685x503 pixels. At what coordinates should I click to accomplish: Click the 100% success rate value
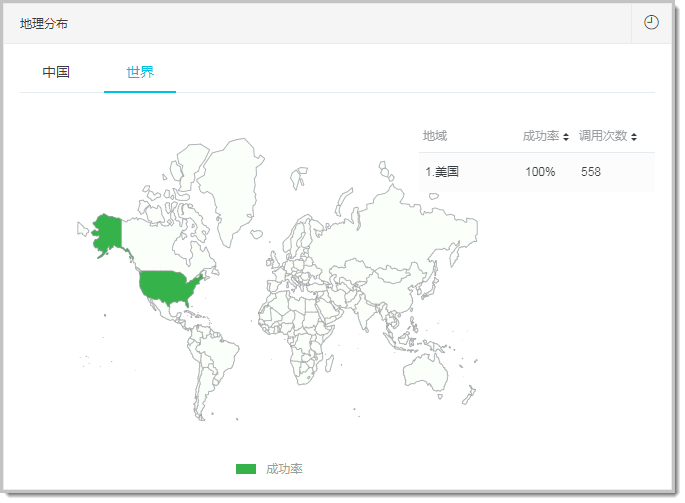(x=540, y=172)
